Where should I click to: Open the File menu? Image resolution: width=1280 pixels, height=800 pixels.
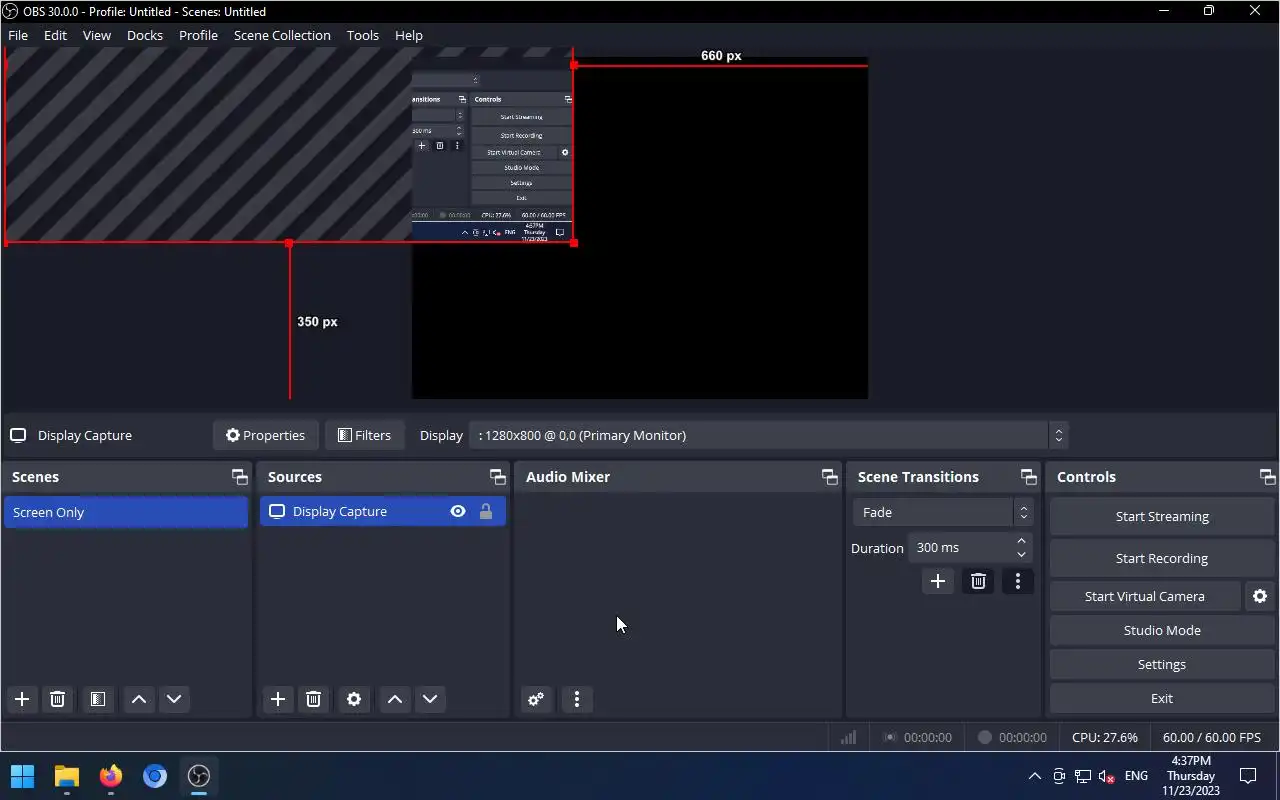coord(18,35)
